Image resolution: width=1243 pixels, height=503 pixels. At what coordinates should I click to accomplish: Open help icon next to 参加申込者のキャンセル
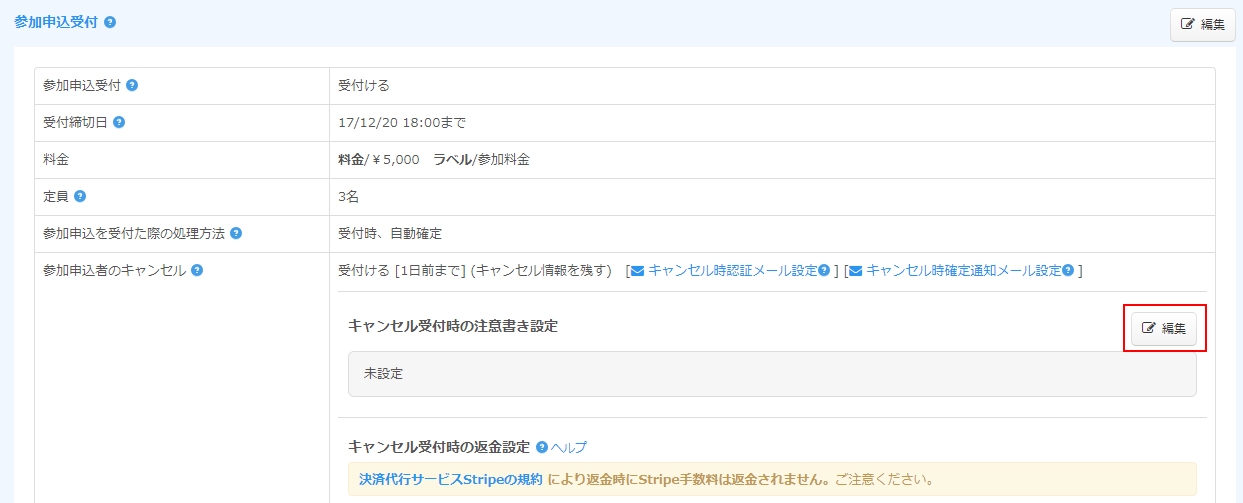pyautogui.click(x=197, y=271)
